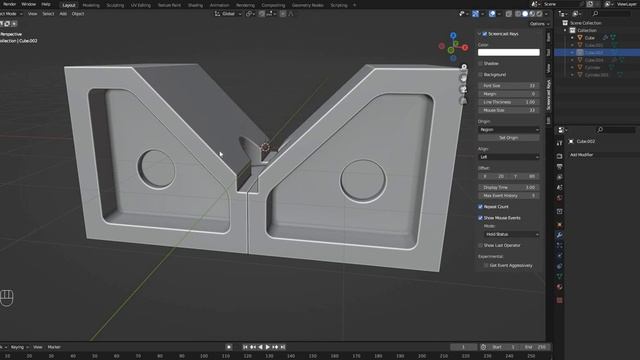
Task: Open the Align Left dropdown
Action: pyautogui.click(x=509, y=157)
